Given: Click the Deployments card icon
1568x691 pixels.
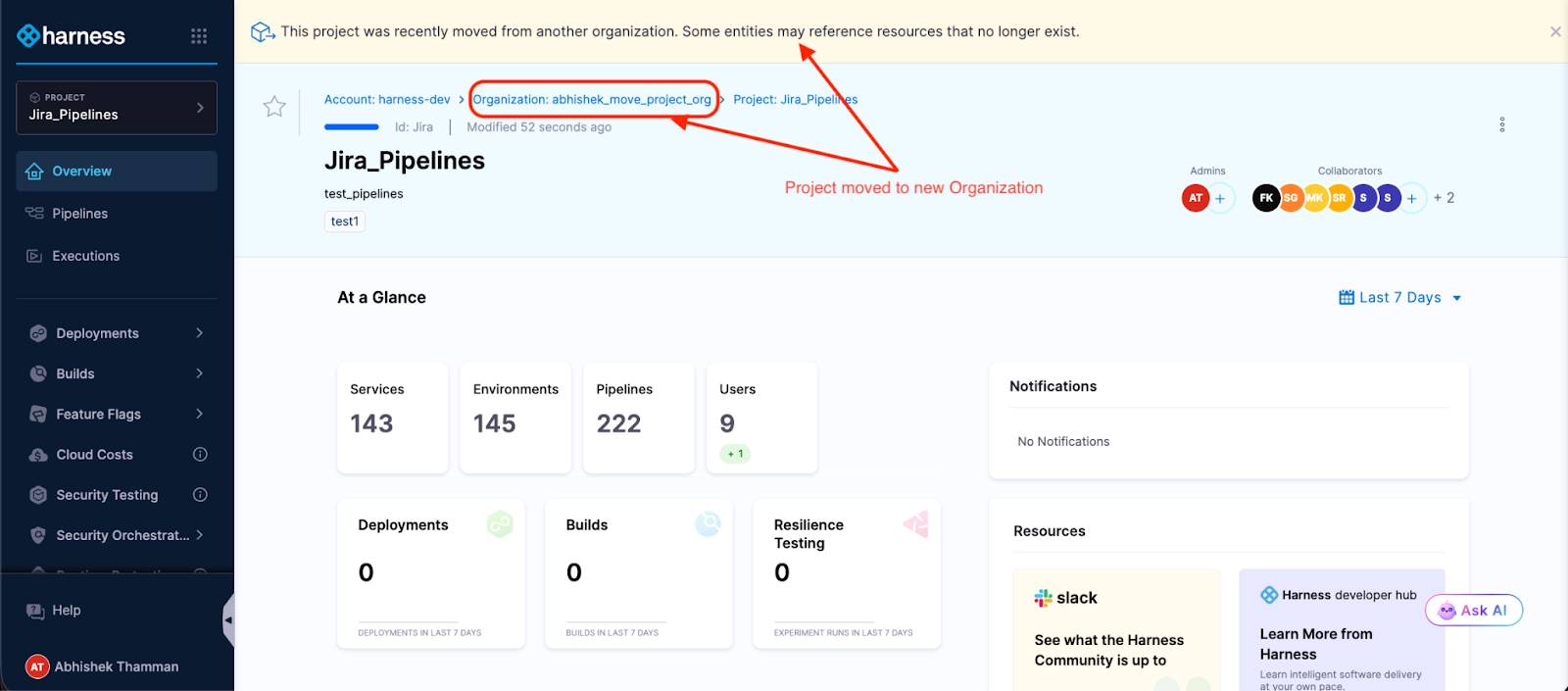Looking at the screenshot, I should pyautogui.click(x=500, y=524).
